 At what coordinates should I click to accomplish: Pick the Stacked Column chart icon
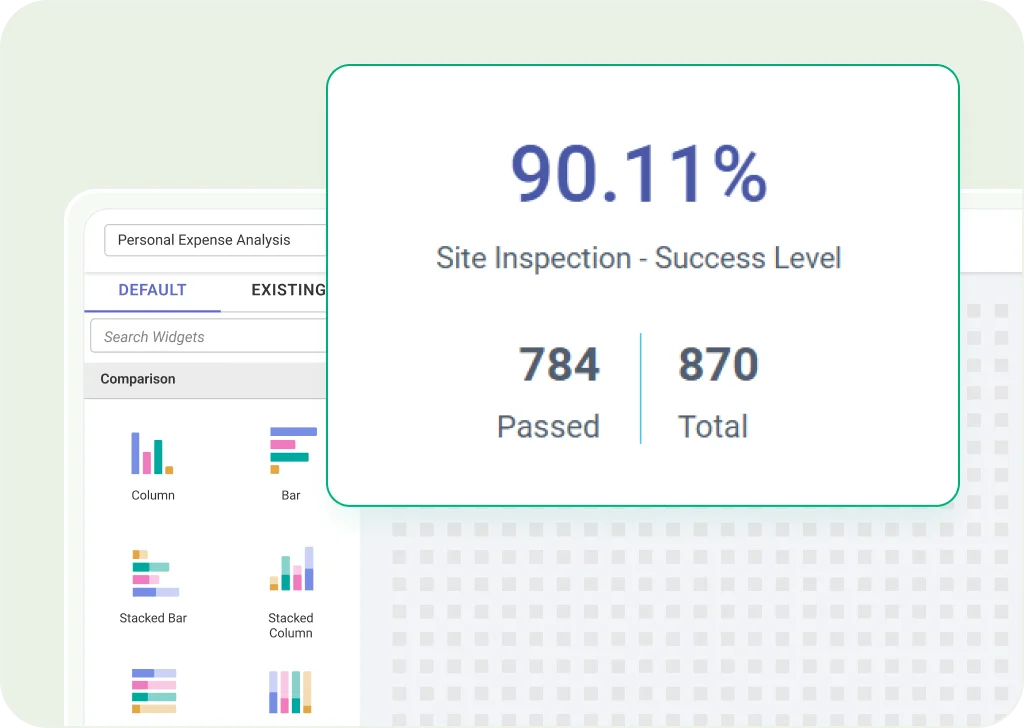[x=291, y=569]
